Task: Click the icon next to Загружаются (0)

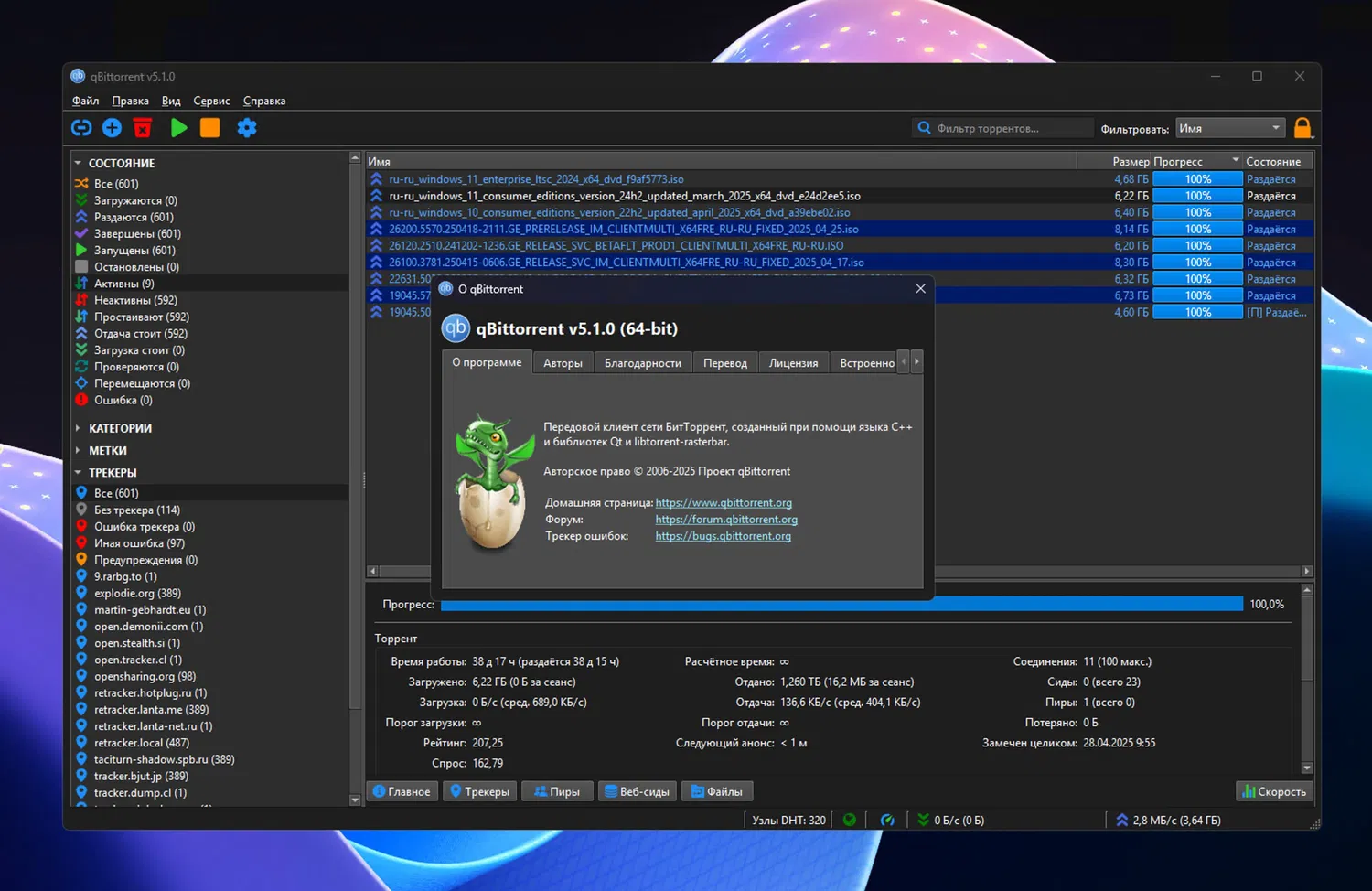Action: click(x=81, y=200)
